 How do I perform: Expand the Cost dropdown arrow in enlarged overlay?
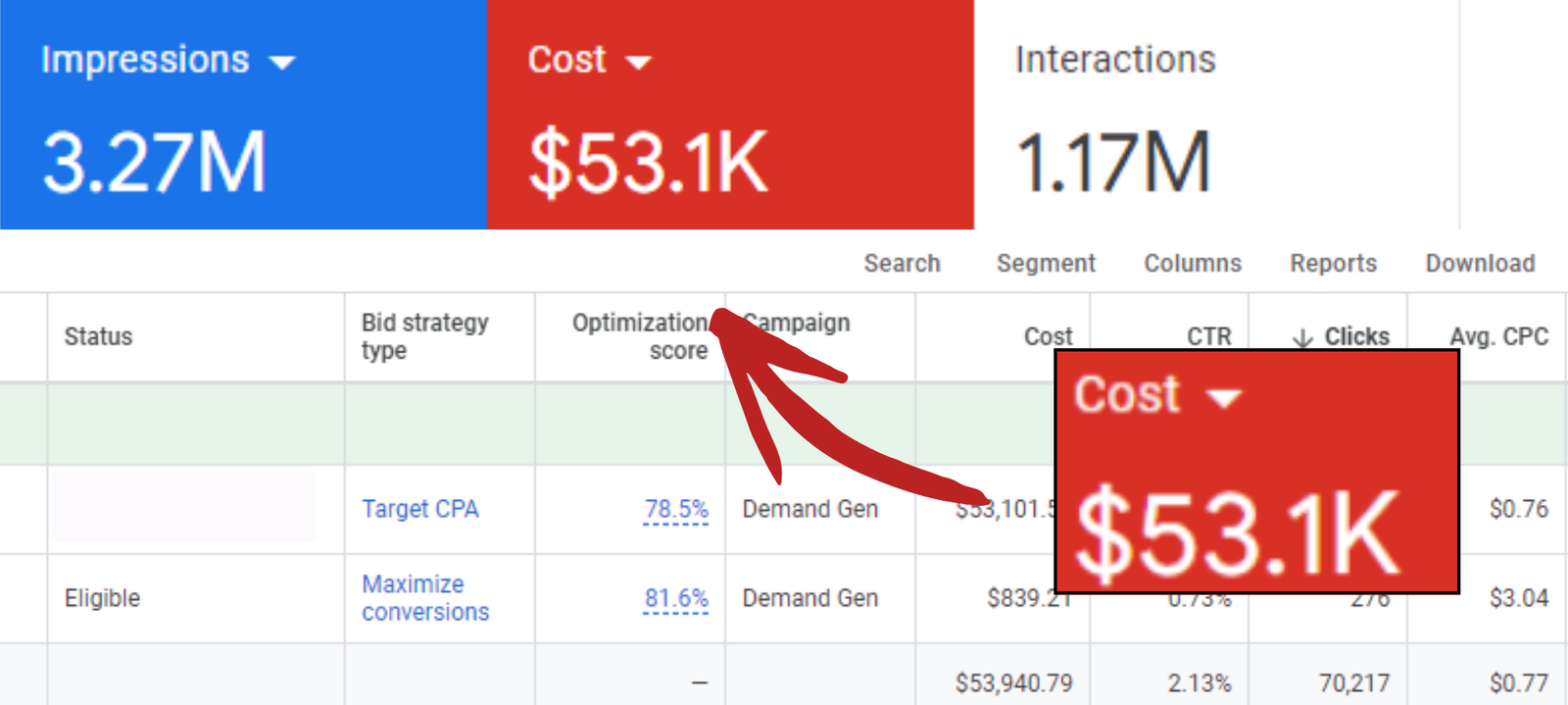[1223, 398]
